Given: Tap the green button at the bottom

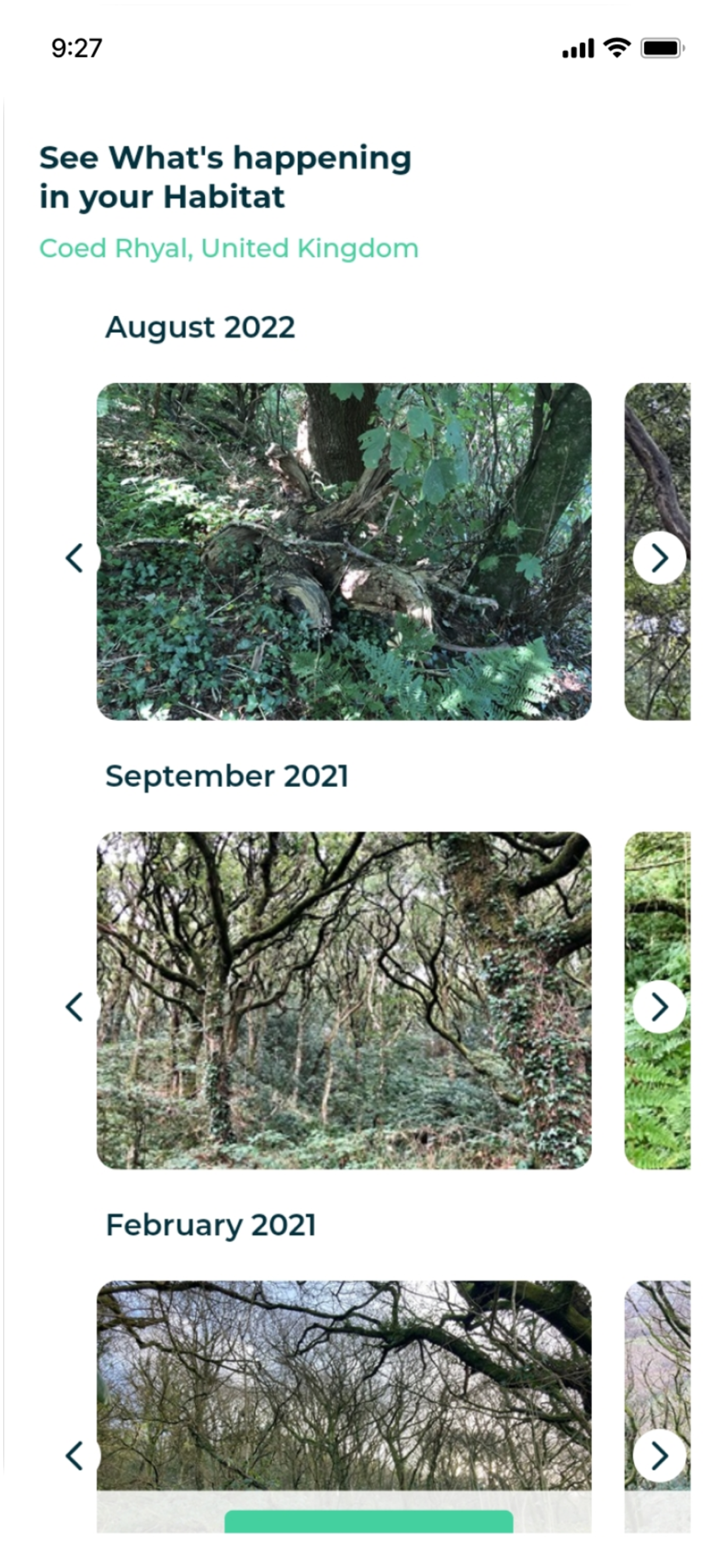Looking at the screenshot, I should pyautogui.click(x=368, y=1522).
